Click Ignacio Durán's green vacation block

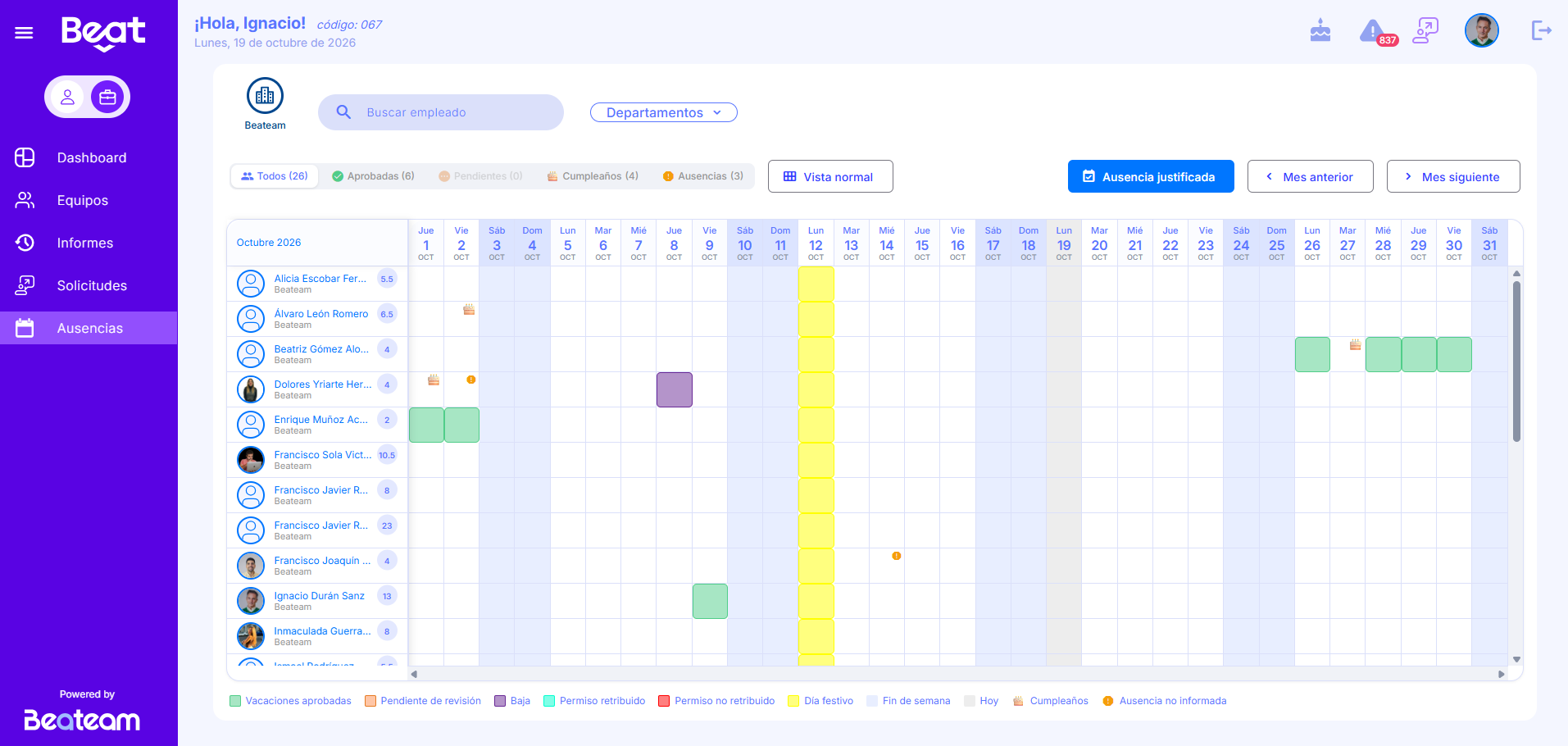(710, 601)
